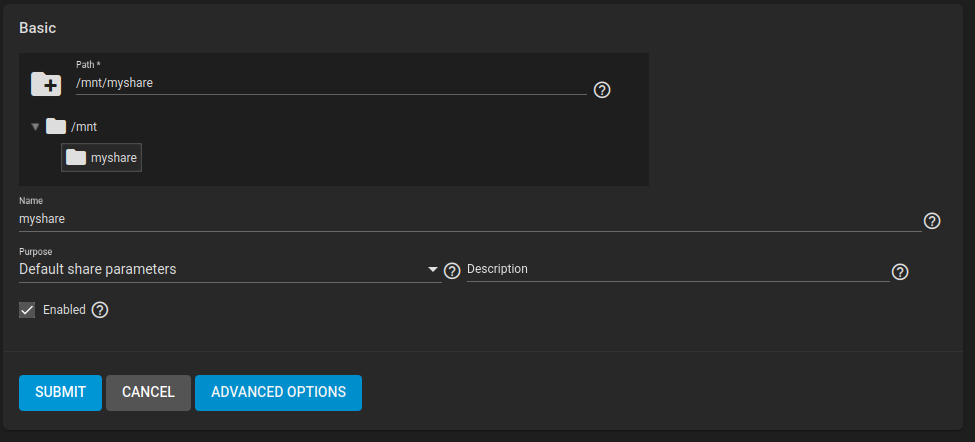Open Advanced Options
The width and height of the screenshot is (975, 442).
[278, 393]
